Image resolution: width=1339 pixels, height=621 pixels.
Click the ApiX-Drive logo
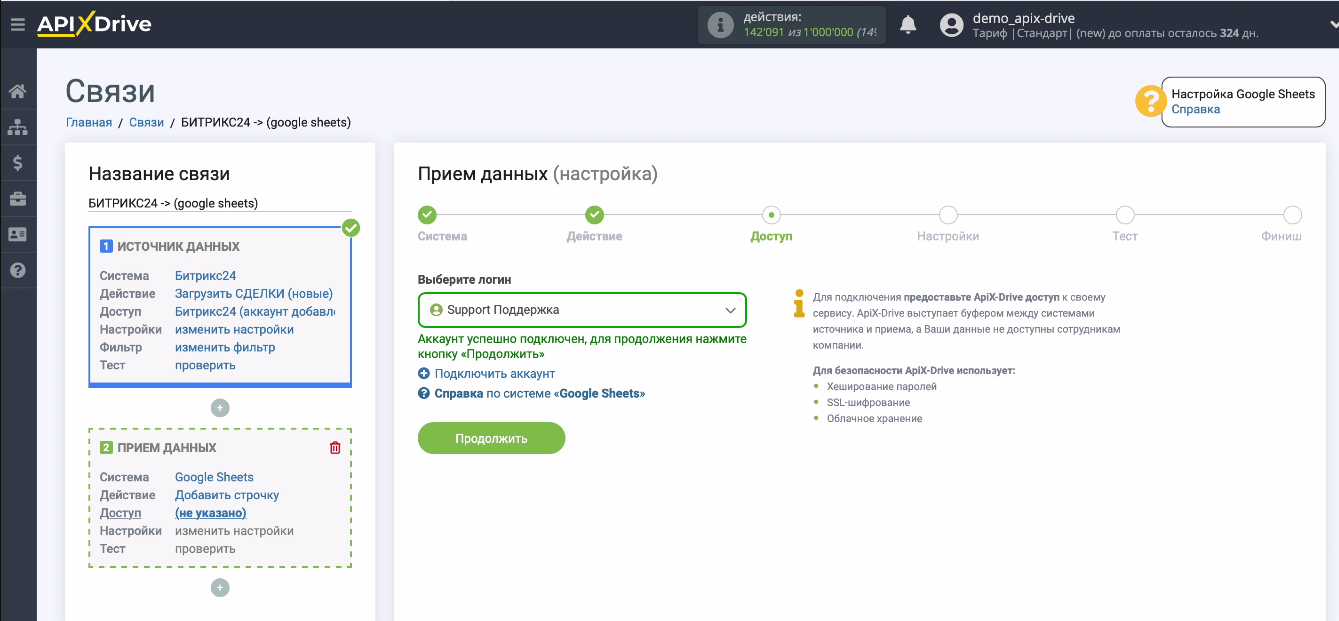[x=94, y=24]
